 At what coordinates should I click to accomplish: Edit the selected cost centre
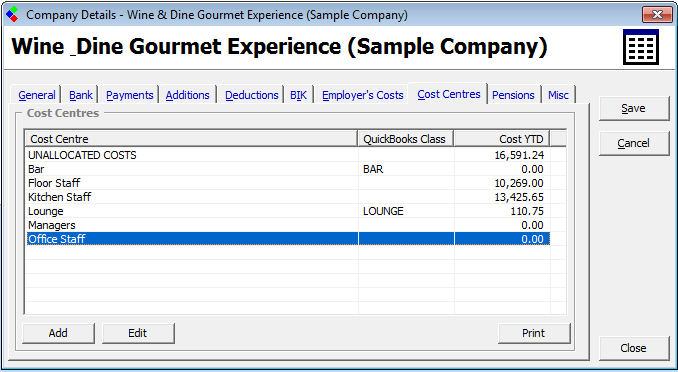pos(138,333)
